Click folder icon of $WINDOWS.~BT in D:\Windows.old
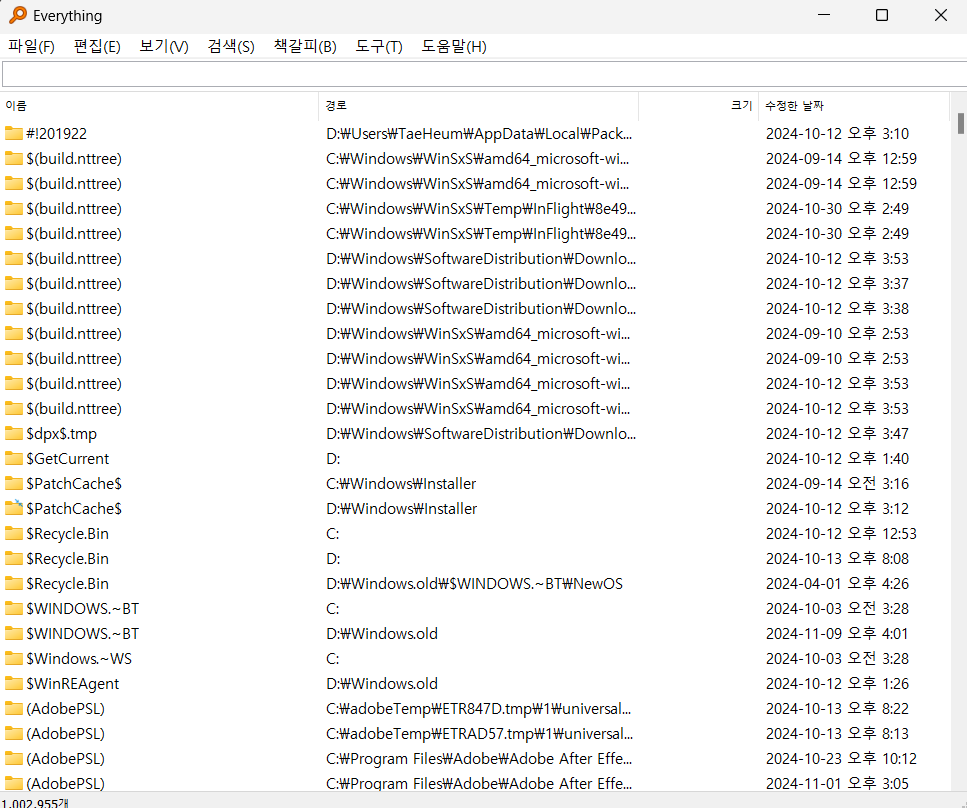The image size is (967, 808). click(14, 633)
